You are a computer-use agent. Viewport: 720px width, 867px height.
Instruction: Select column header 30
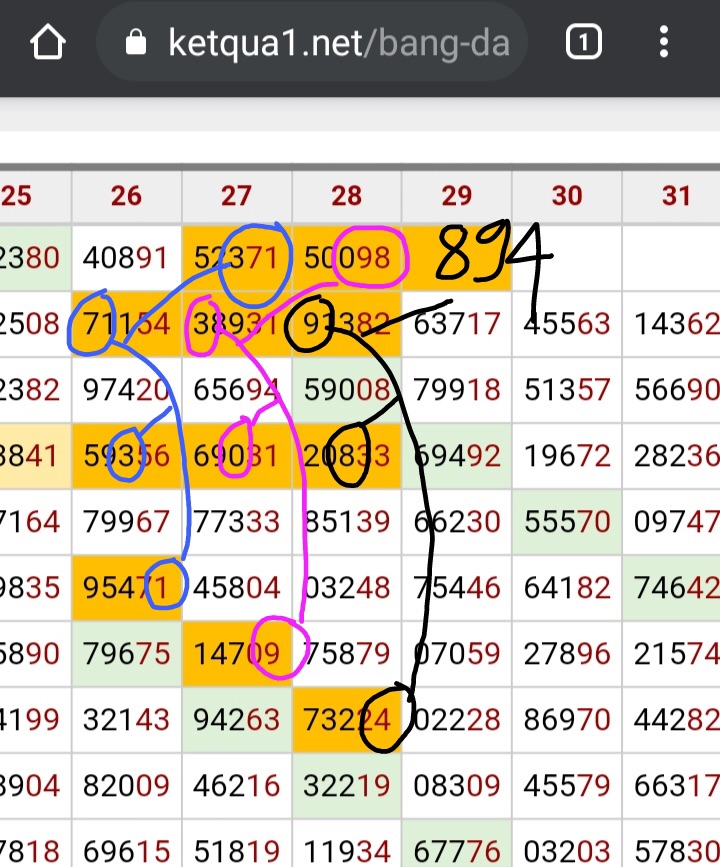(x=566, y=195)
